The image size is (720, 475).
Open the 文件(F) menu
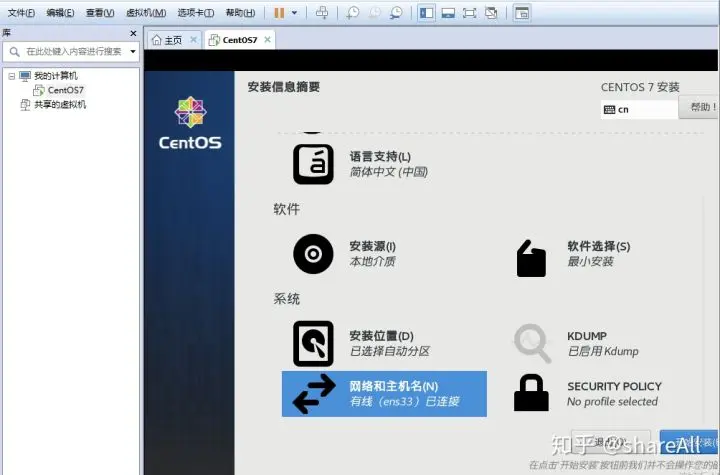[x=21, y=13]
